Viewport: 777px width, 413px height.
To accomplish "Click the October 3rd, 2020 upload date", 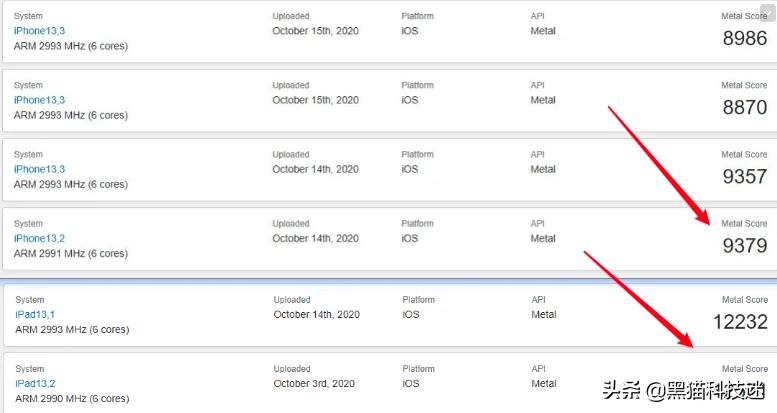I will [x=314, y=383].
